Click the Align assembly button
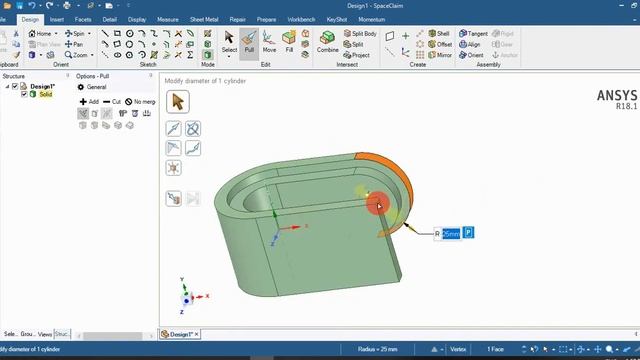The width and height of the screenshot is (640, 360). 470,44
